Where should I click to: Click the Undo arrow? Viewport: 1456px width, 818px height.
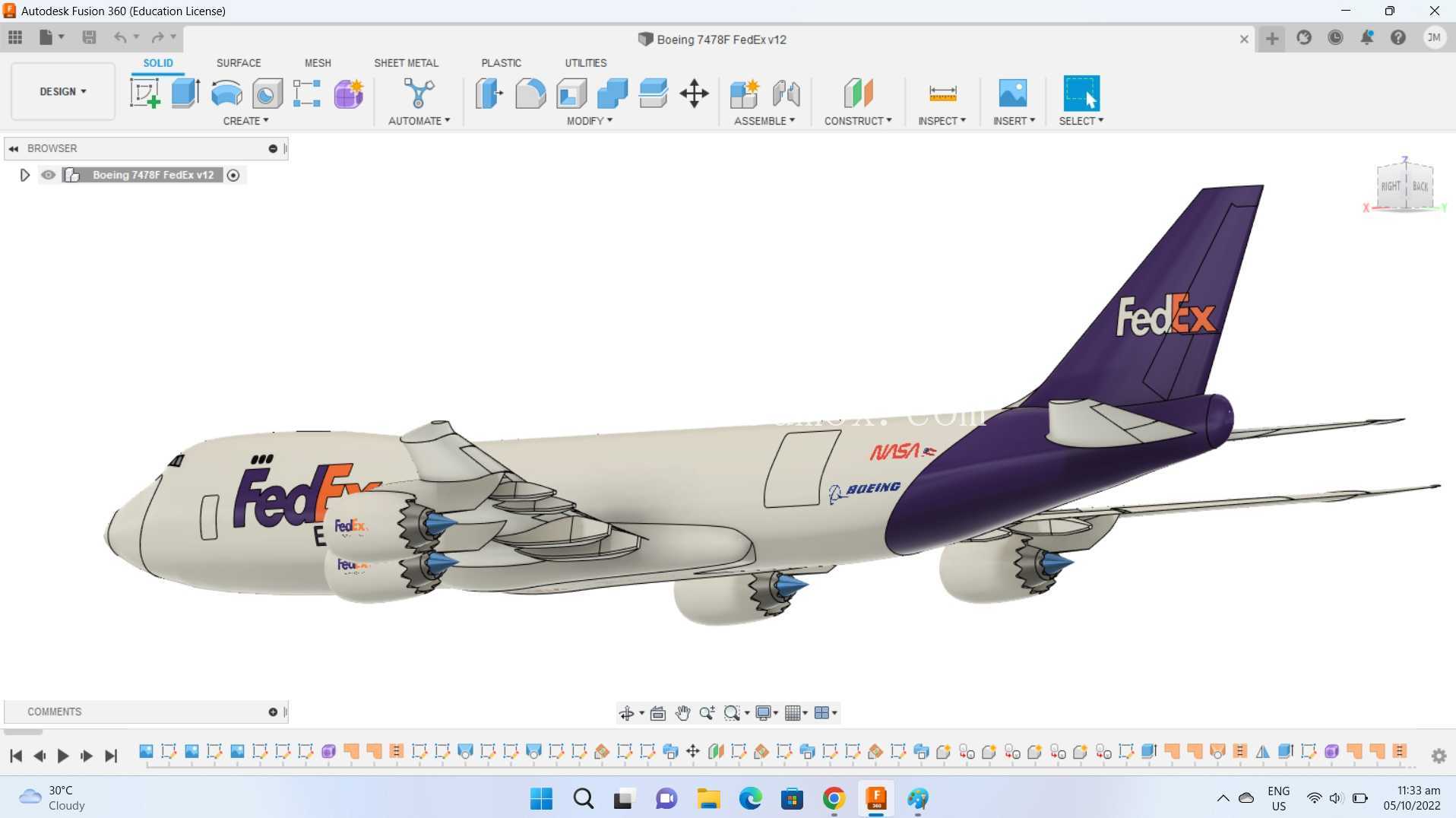coord(120,37)
